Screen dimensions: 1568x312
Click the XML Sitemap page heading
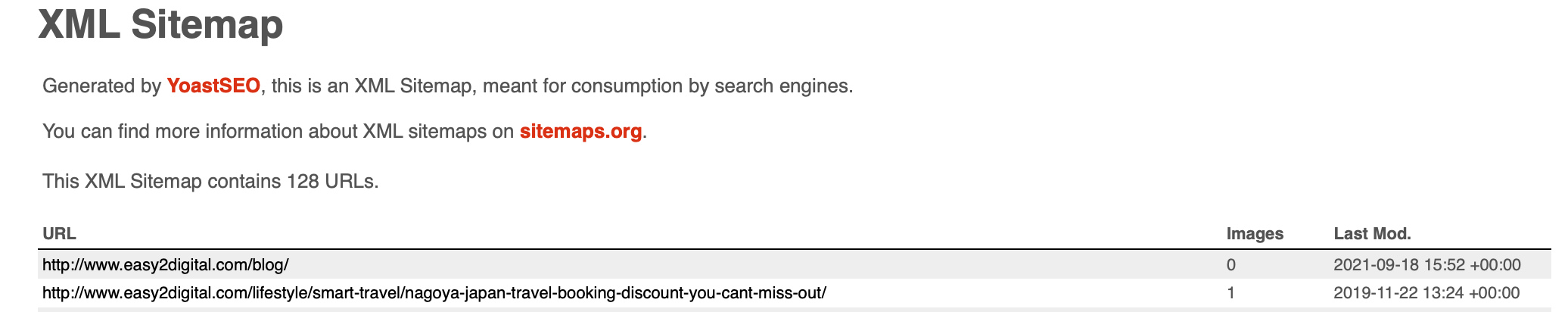(x=160, y=24)
